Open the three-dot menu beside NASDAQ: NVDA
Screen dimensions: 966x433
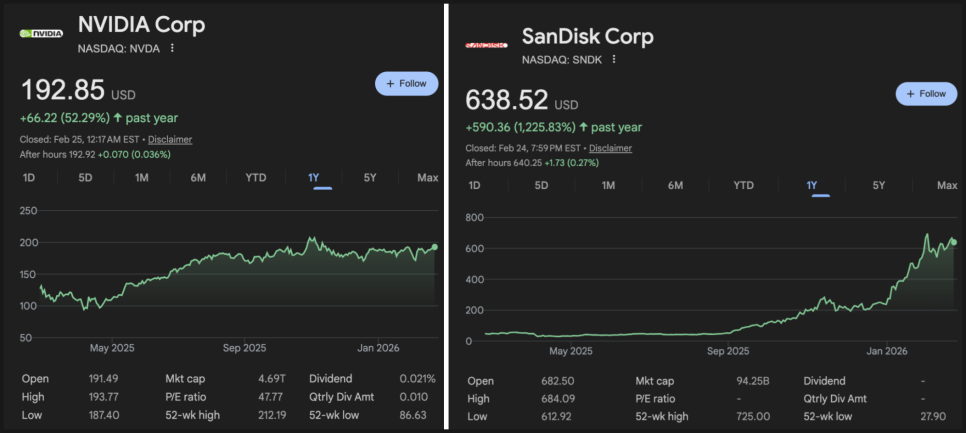[x=172, y=48]
